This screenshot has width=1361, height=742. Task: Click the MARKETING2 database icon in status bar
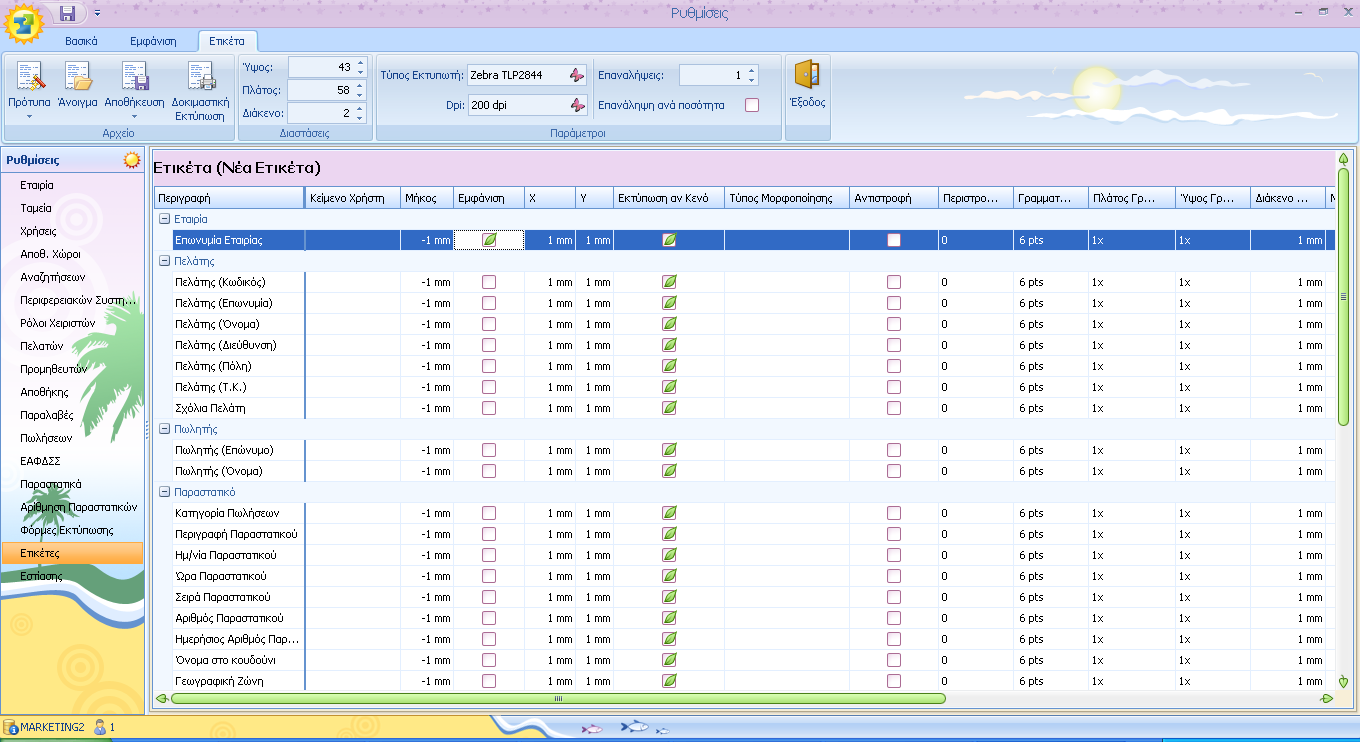(x=10, y=727)
